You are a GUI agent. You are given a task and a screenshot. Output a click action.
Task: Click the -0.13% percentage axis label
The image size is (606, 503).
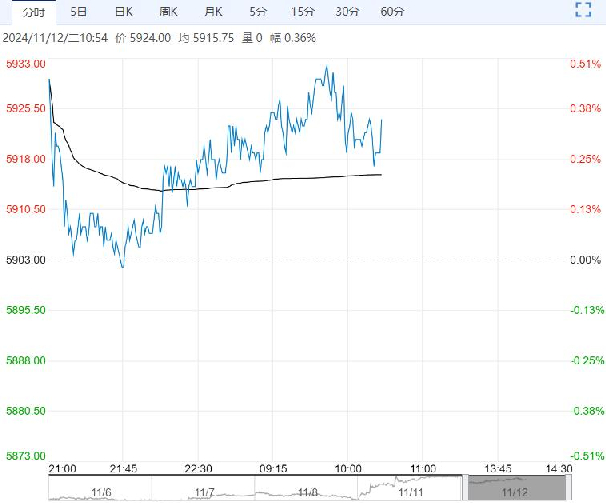click(587, 310)
